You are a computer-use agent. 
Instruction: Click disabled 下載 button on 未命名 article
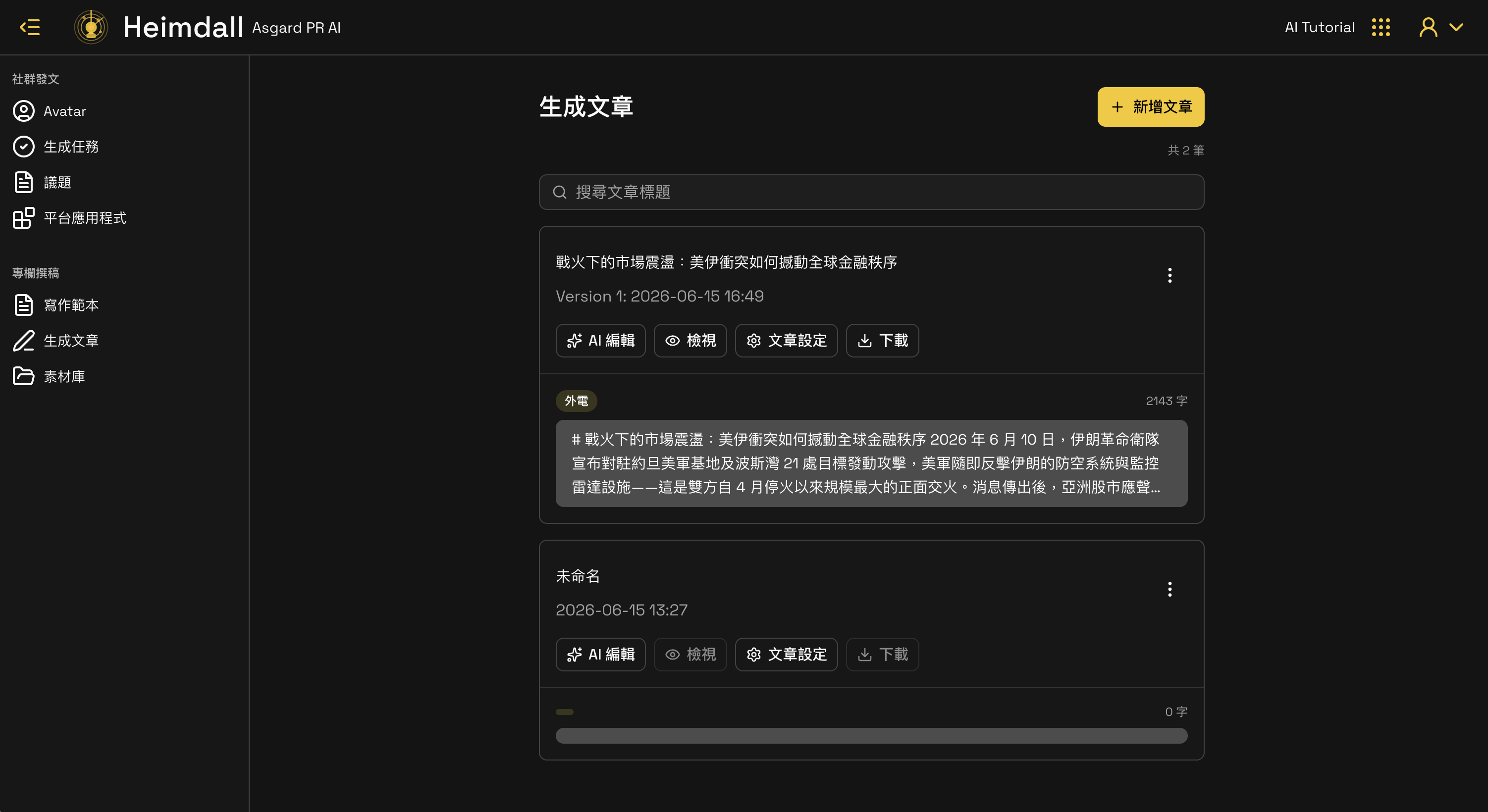tap(882, 655)
